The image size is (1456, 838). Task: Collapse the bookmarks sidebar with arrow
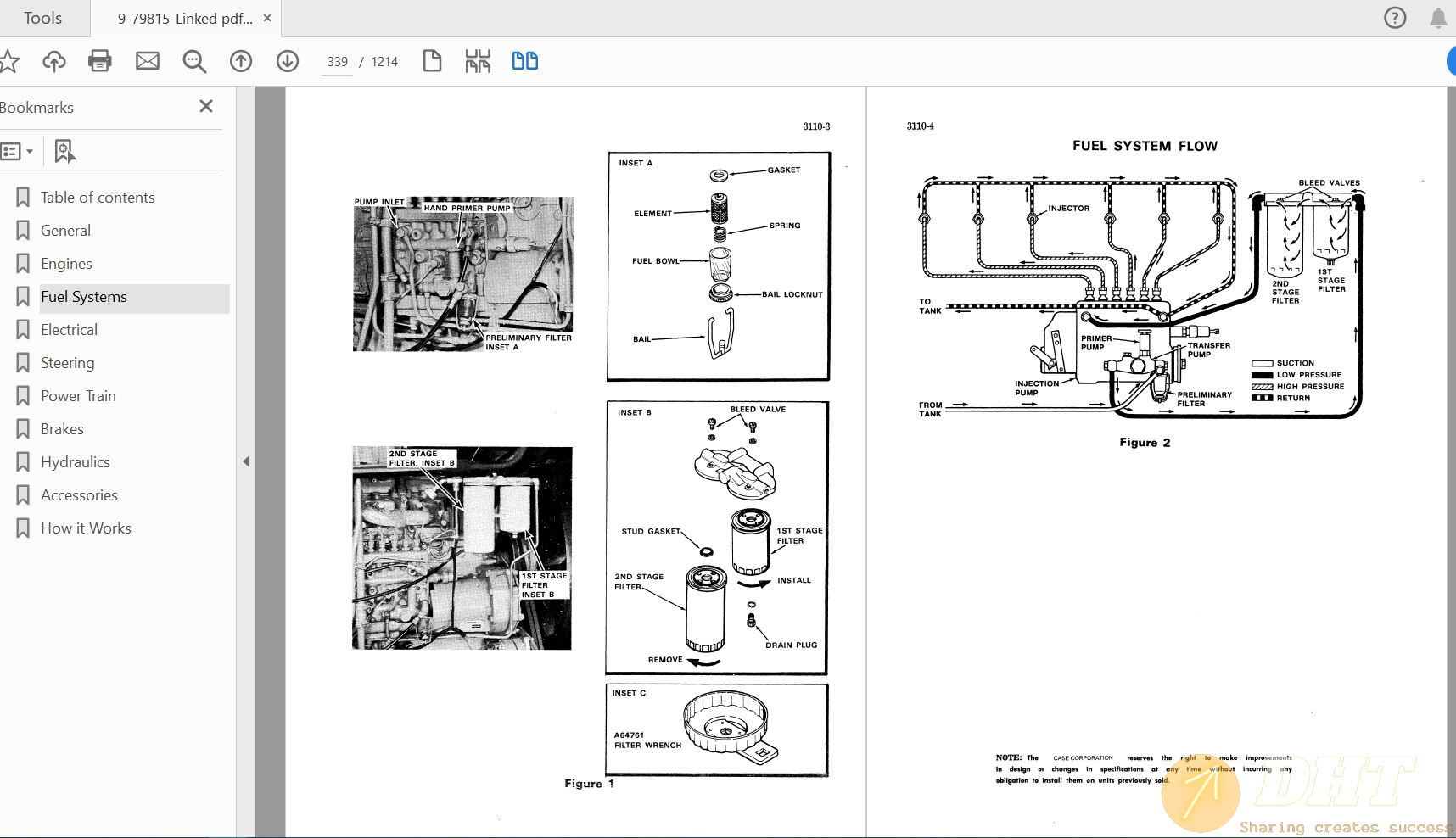click(x=246, y=461)
